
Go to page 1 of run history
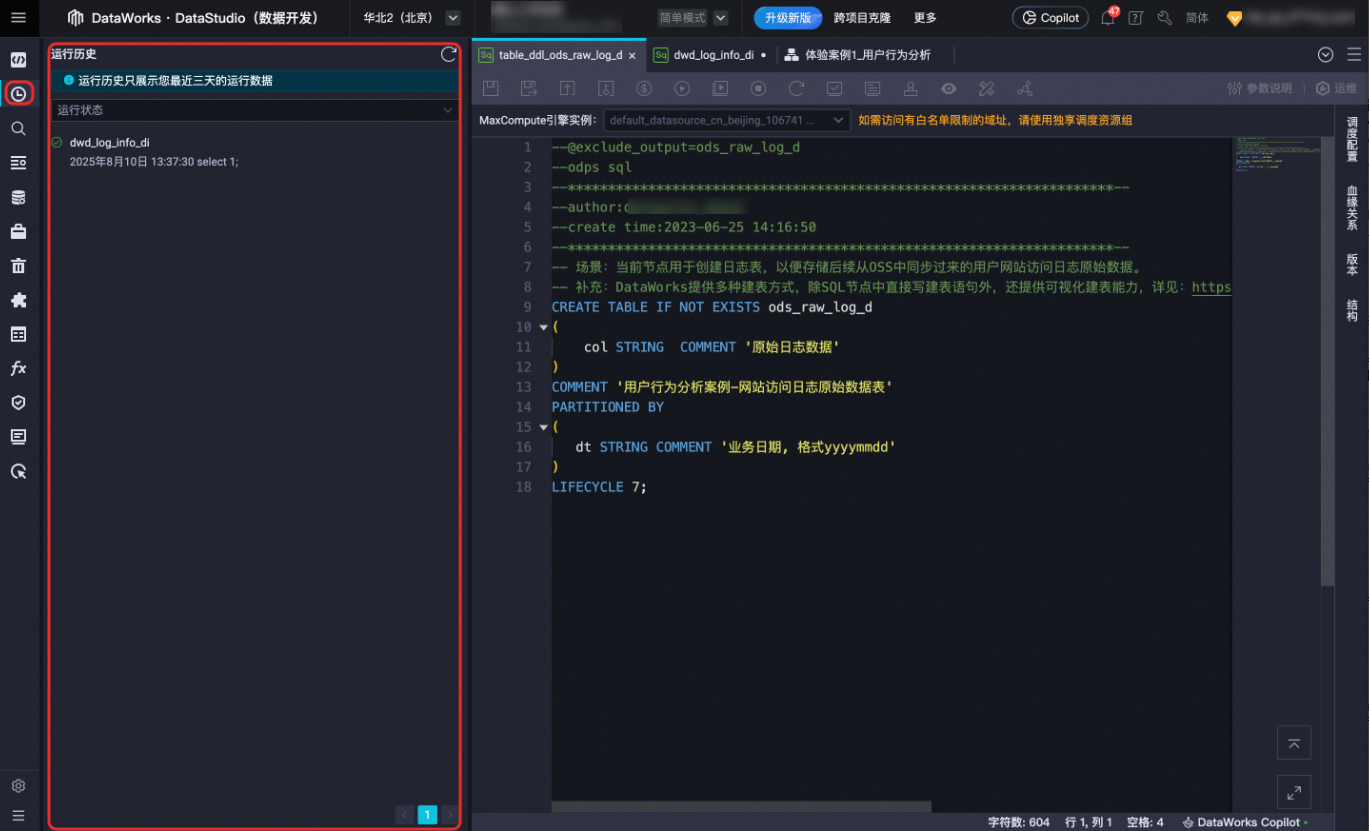click(427, 815)
